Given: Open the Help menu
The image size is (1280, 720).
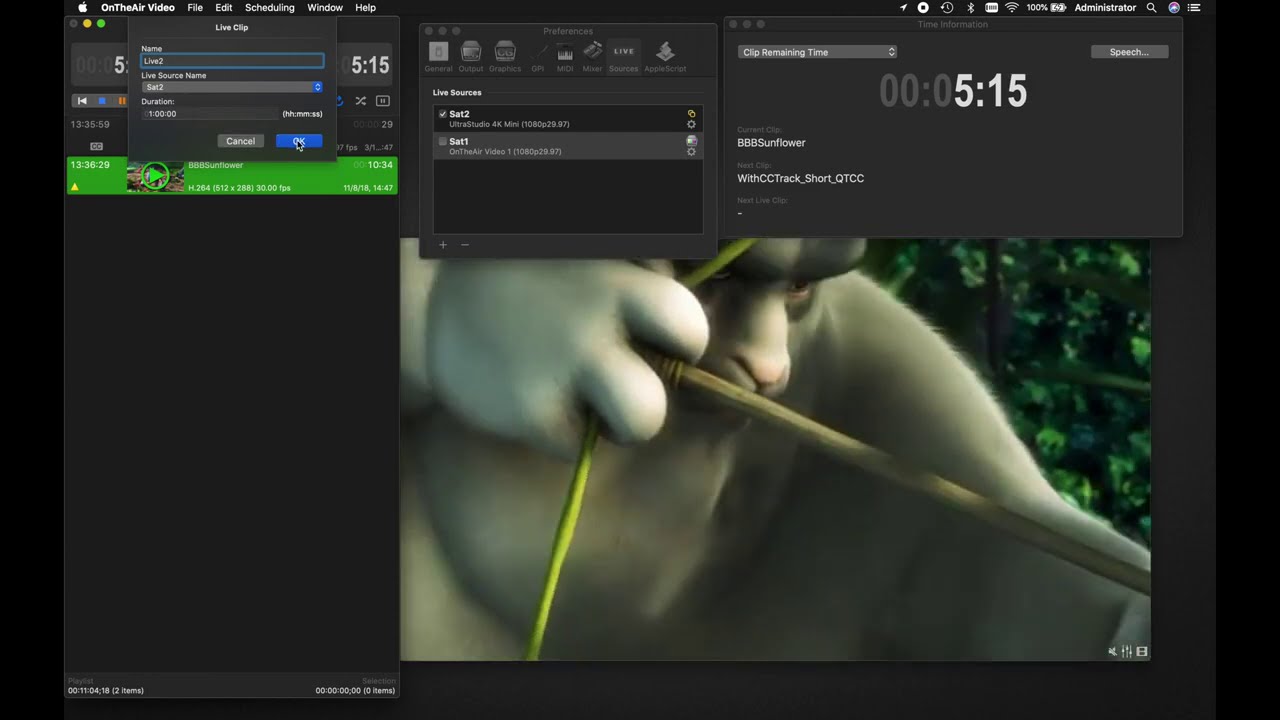Looking at the screenshot, I should [x=366, y=8].
